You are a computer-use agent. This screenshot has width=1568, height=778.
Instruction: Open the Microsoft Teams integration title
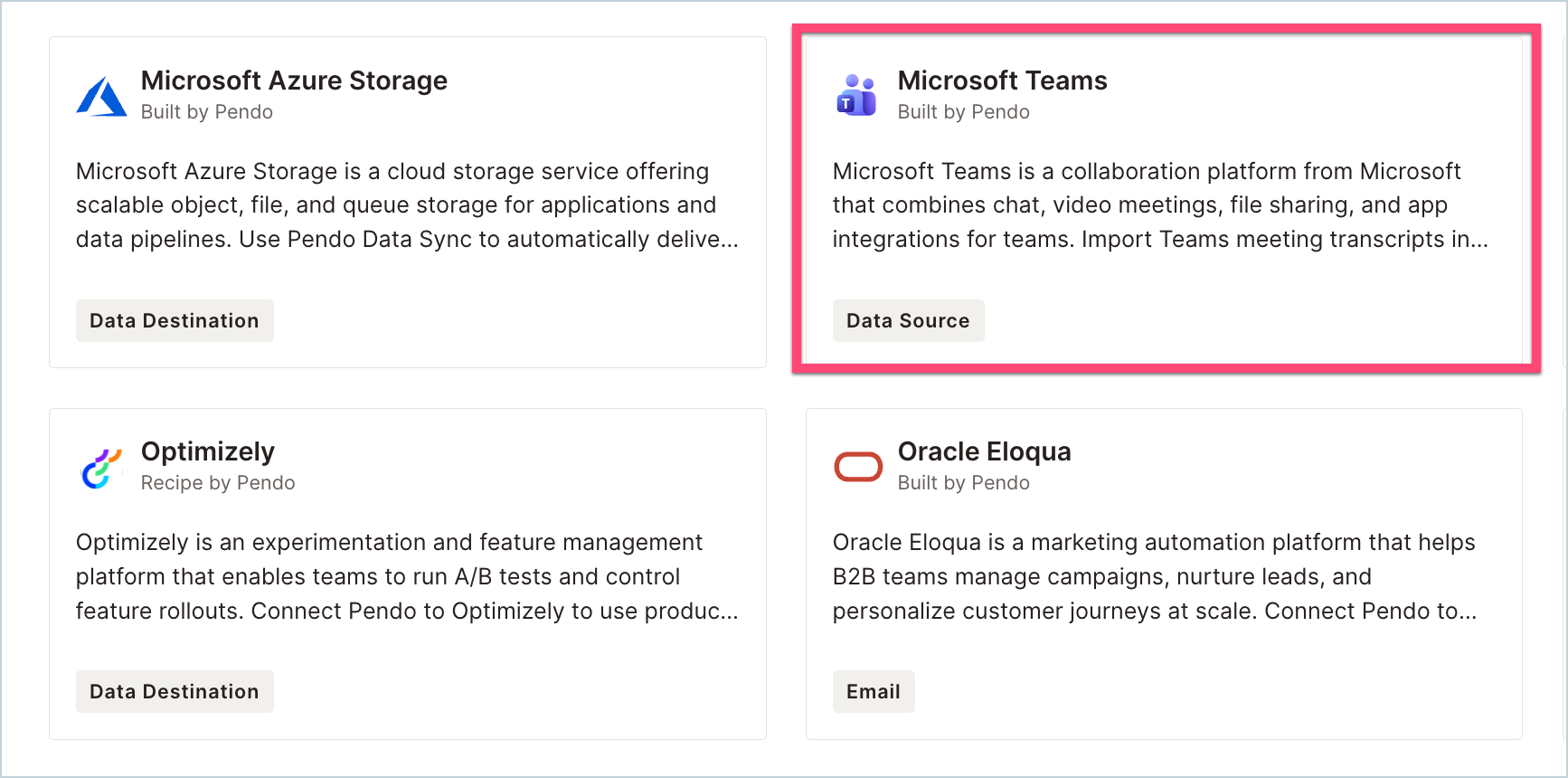1002,81
